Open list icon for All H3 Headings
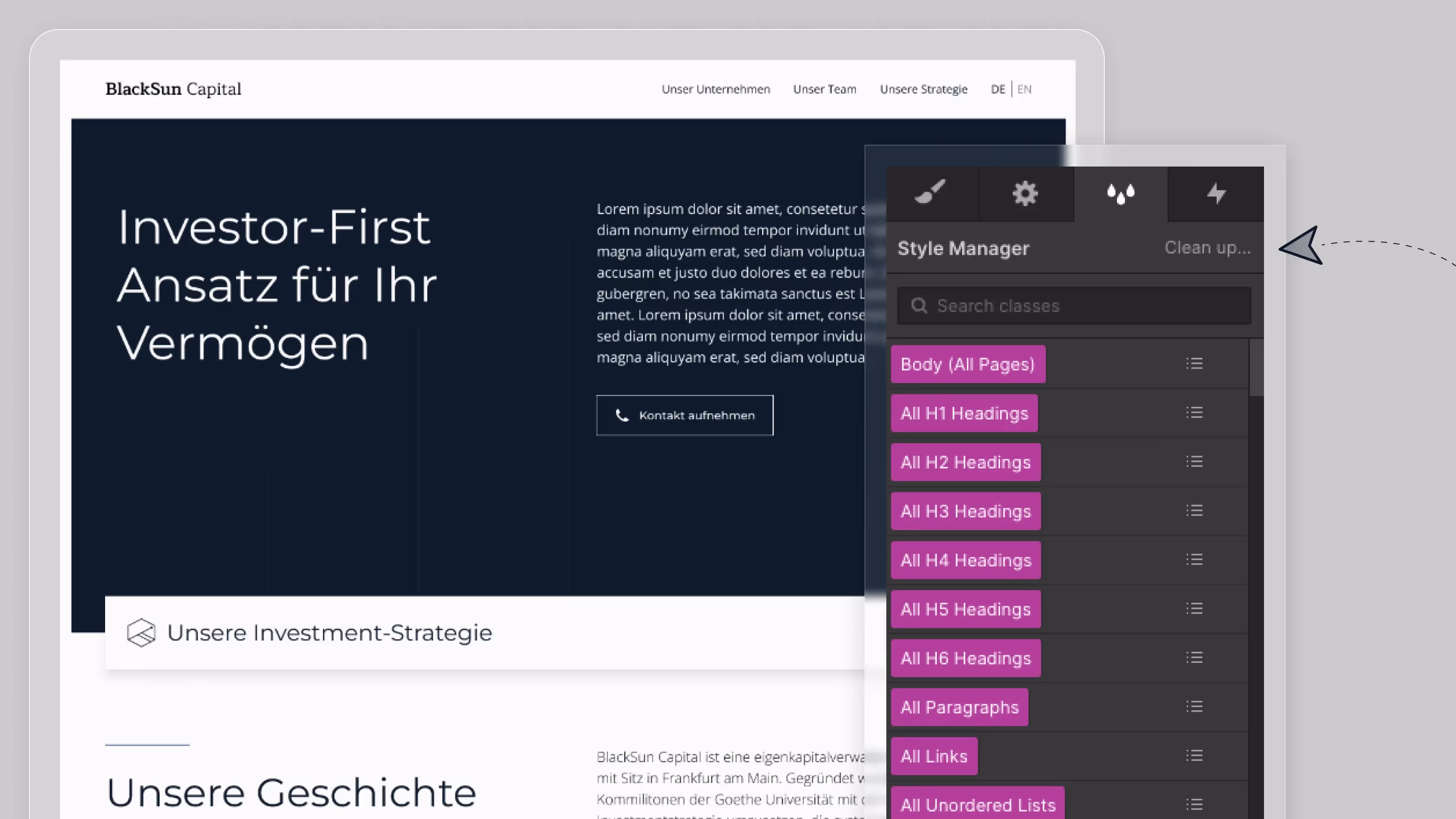This screenshot has width=1456, height=819. pyautogui.click(x=1194, y=511)
